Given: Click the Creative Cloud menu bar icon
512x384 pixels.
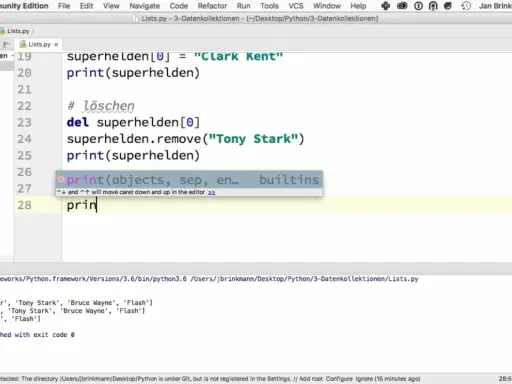Looking at the screenshot, I should click(x=402, y=6).
